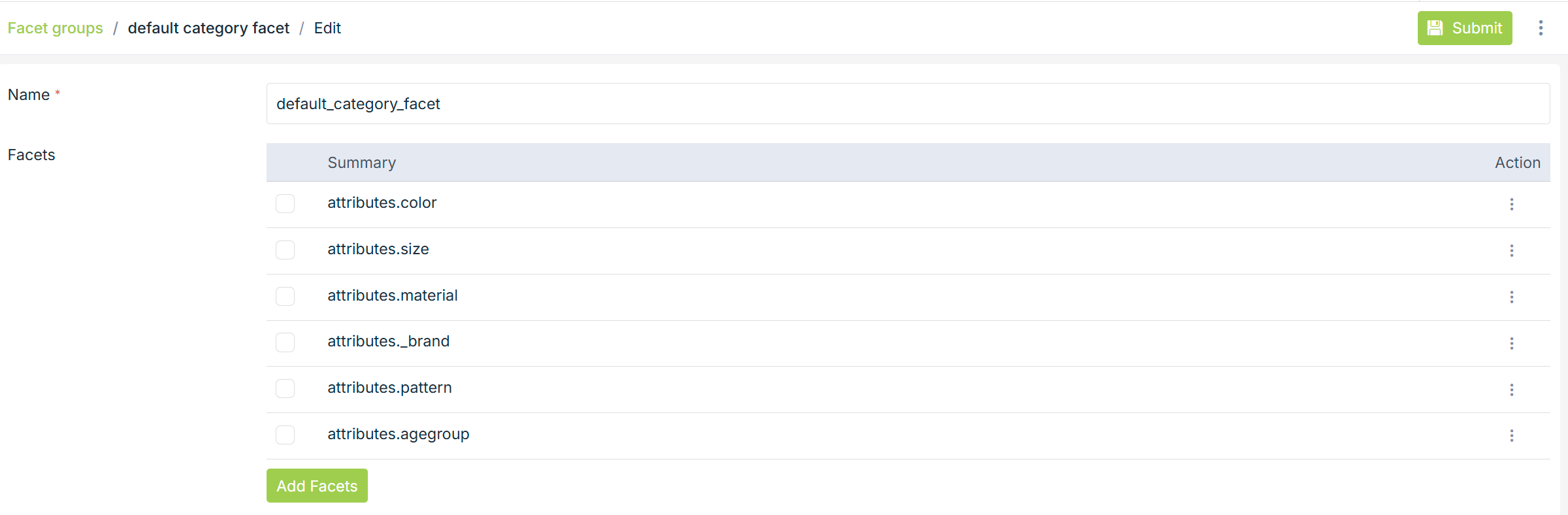Image resolution: width=1568 pixels, height=515 pixels.
Task: Select the attributes._brand checkbox
Action: tap(285, 342)
